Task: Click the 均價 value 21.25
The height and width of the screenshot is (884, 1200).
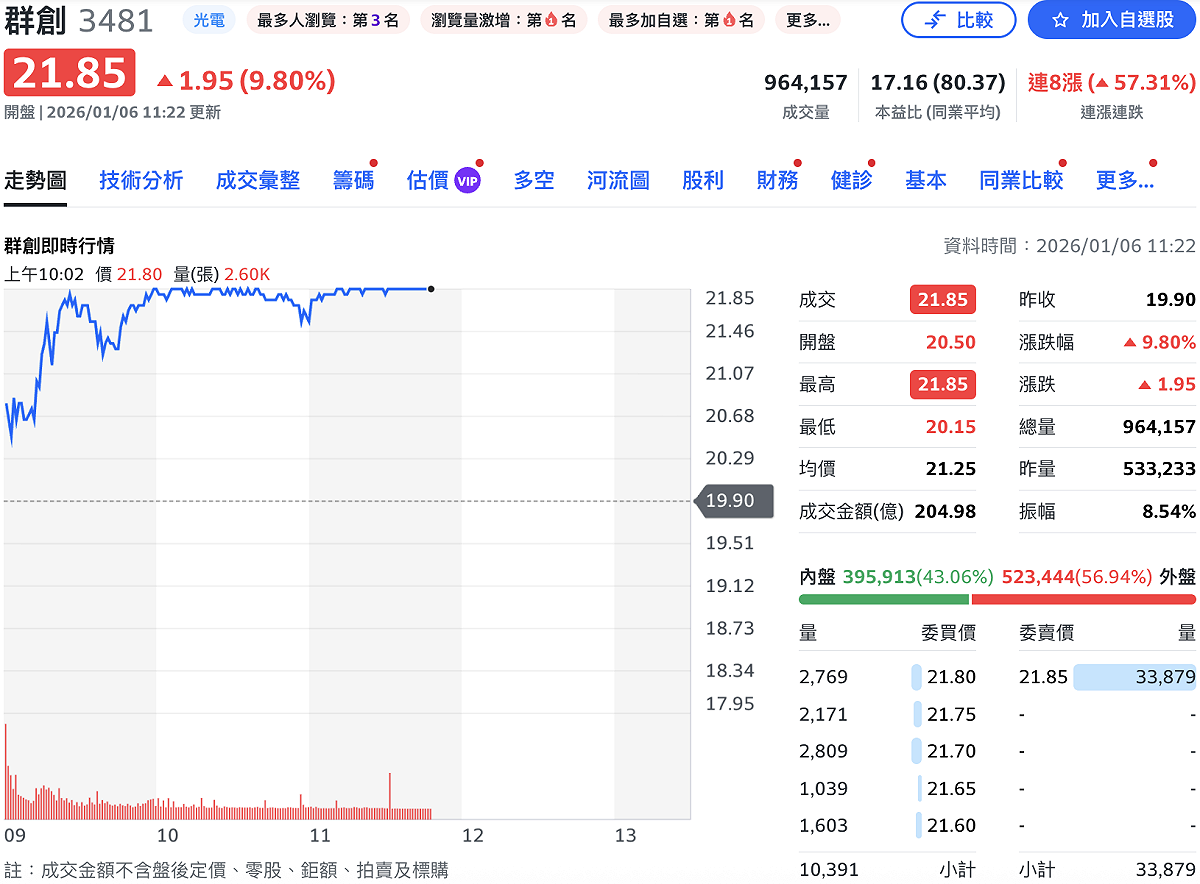Action: coord(950,469)
